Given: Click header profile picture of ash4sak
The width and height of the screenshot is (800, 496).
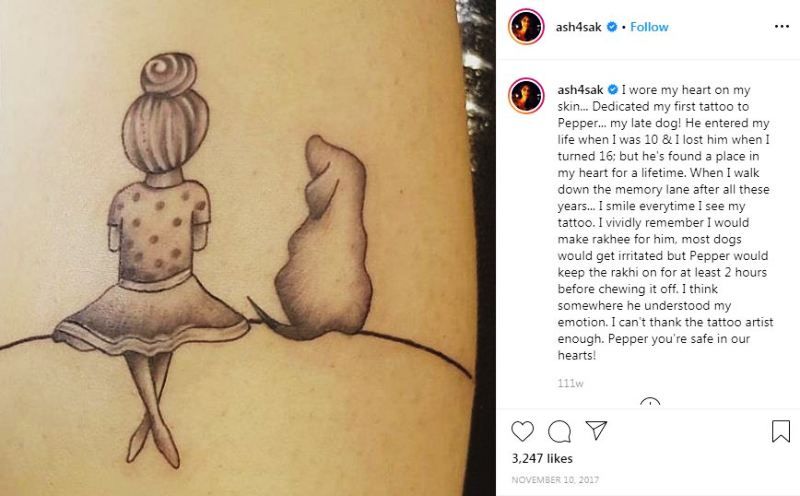Looking at the screenshot, I should pyautogui.click(x=526, y=27).
